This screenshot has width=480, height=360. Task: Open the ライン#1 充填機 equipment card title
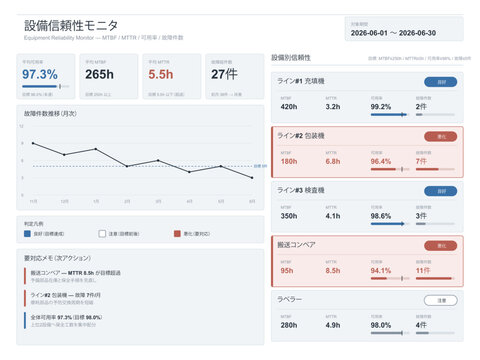coord(301,81)
